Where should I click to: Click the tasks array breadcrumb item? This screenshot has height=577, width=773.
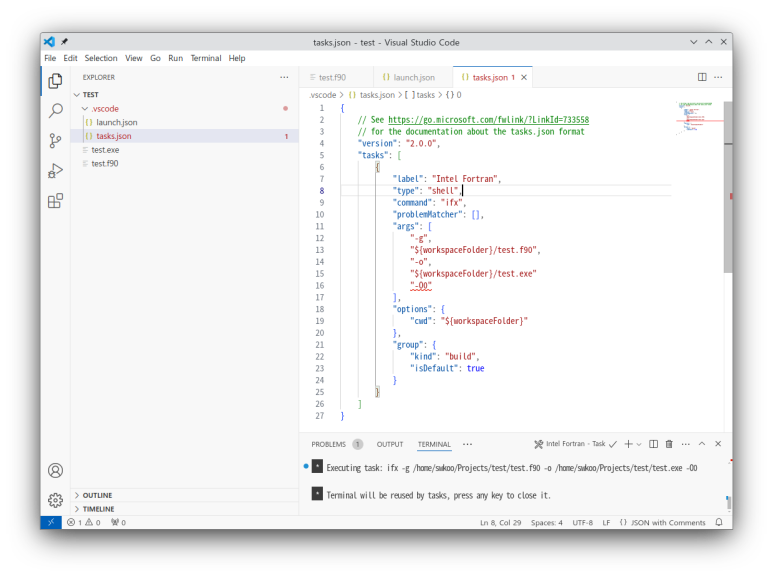click(421, 95)
